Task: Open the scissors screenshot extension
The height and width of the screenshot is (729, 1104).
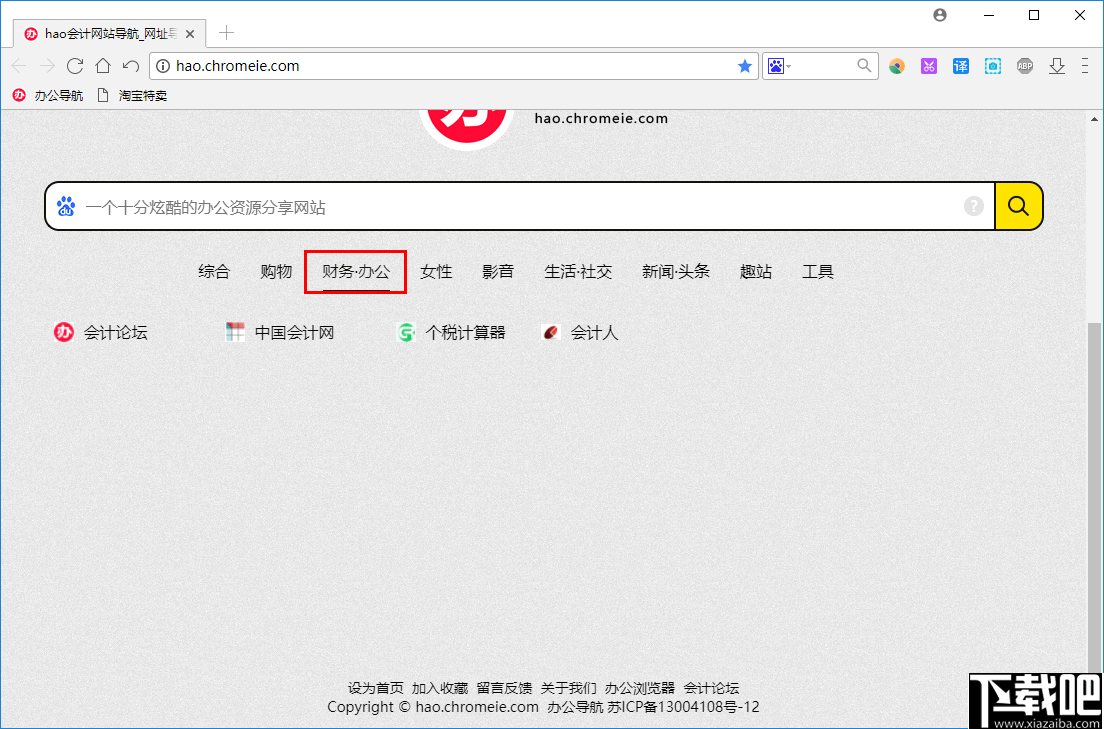Action: [929, 65]
